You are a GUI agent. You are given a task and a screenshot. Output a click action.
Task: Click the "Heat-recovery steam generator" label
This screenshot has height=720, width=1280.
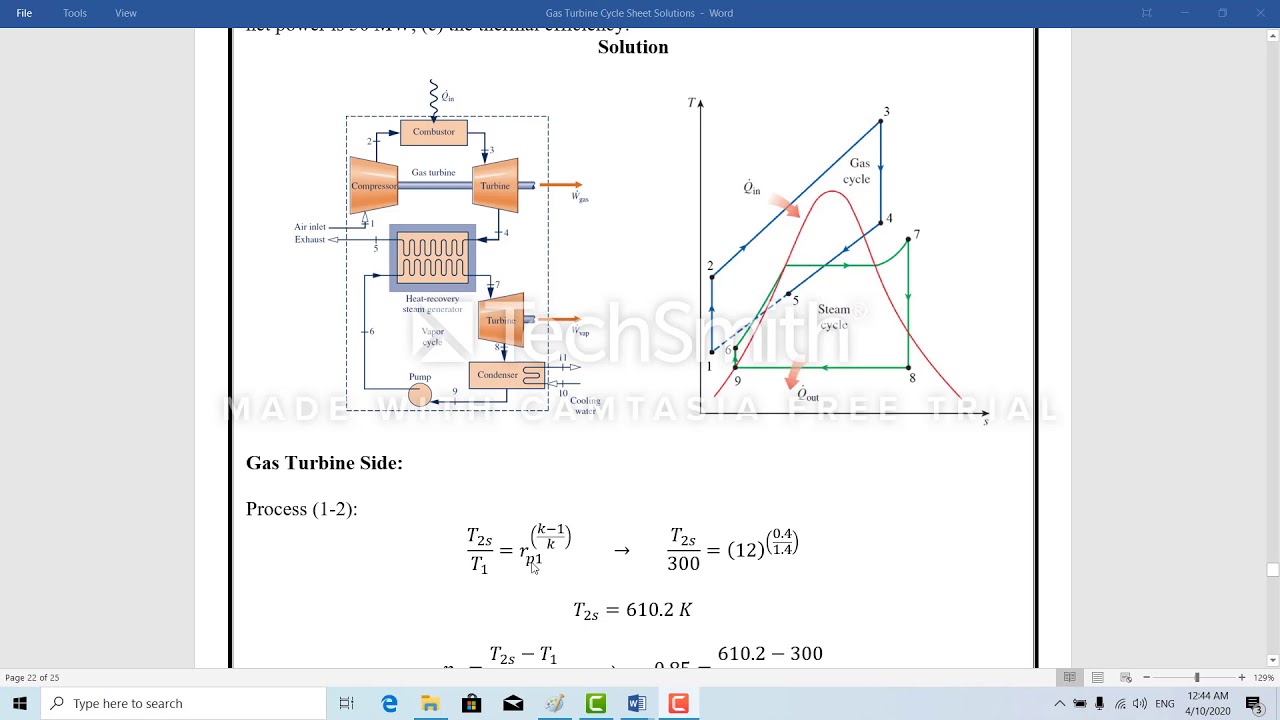pyautogui.click(x=432, y=304)
